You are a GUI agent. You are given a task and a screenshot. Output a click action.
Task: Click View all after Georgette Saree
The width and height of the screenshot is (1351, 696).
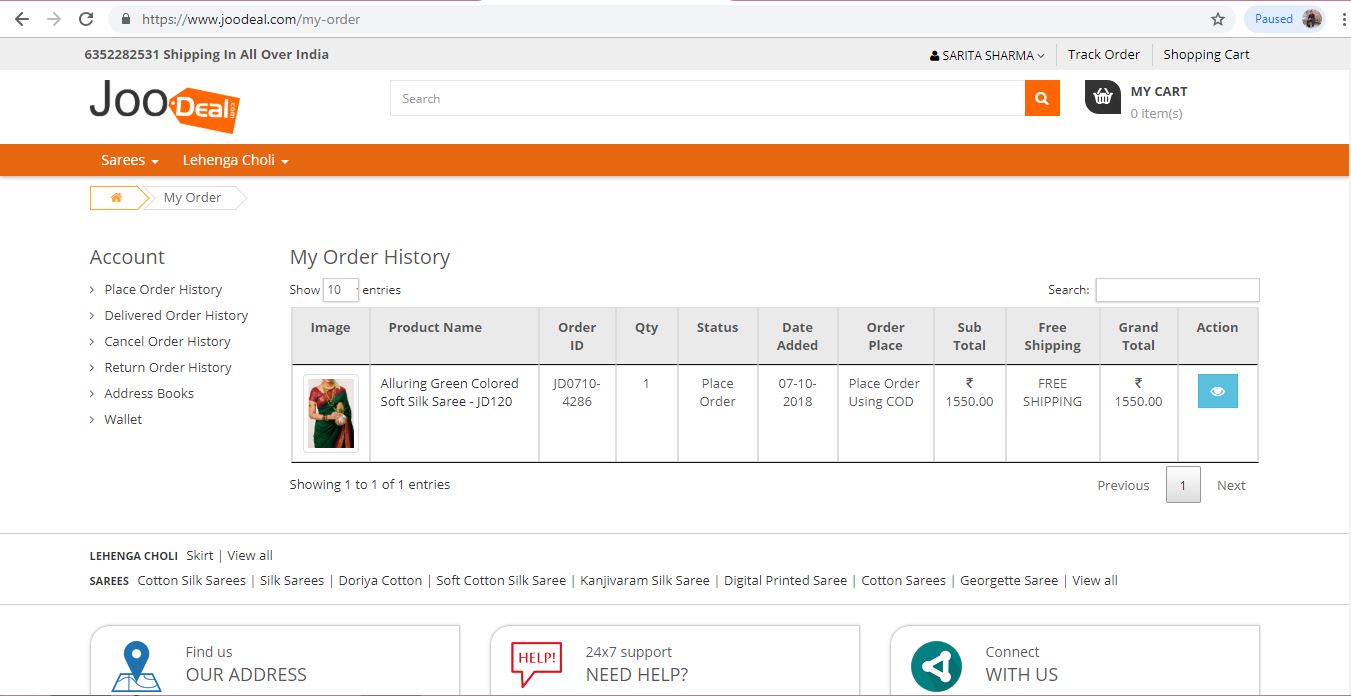[x=1095, y=580]
